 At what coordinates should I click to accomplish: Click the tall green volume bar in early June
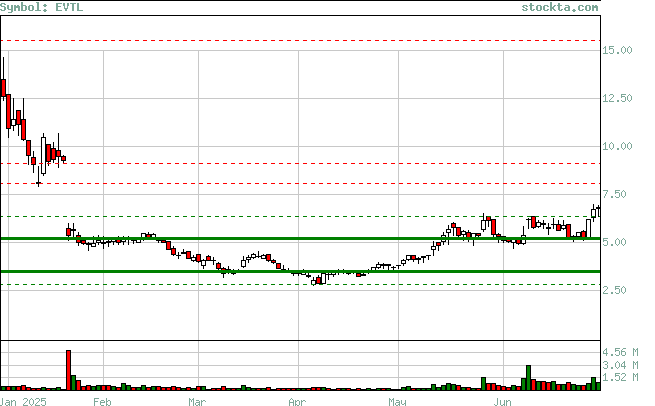point(528,378)
